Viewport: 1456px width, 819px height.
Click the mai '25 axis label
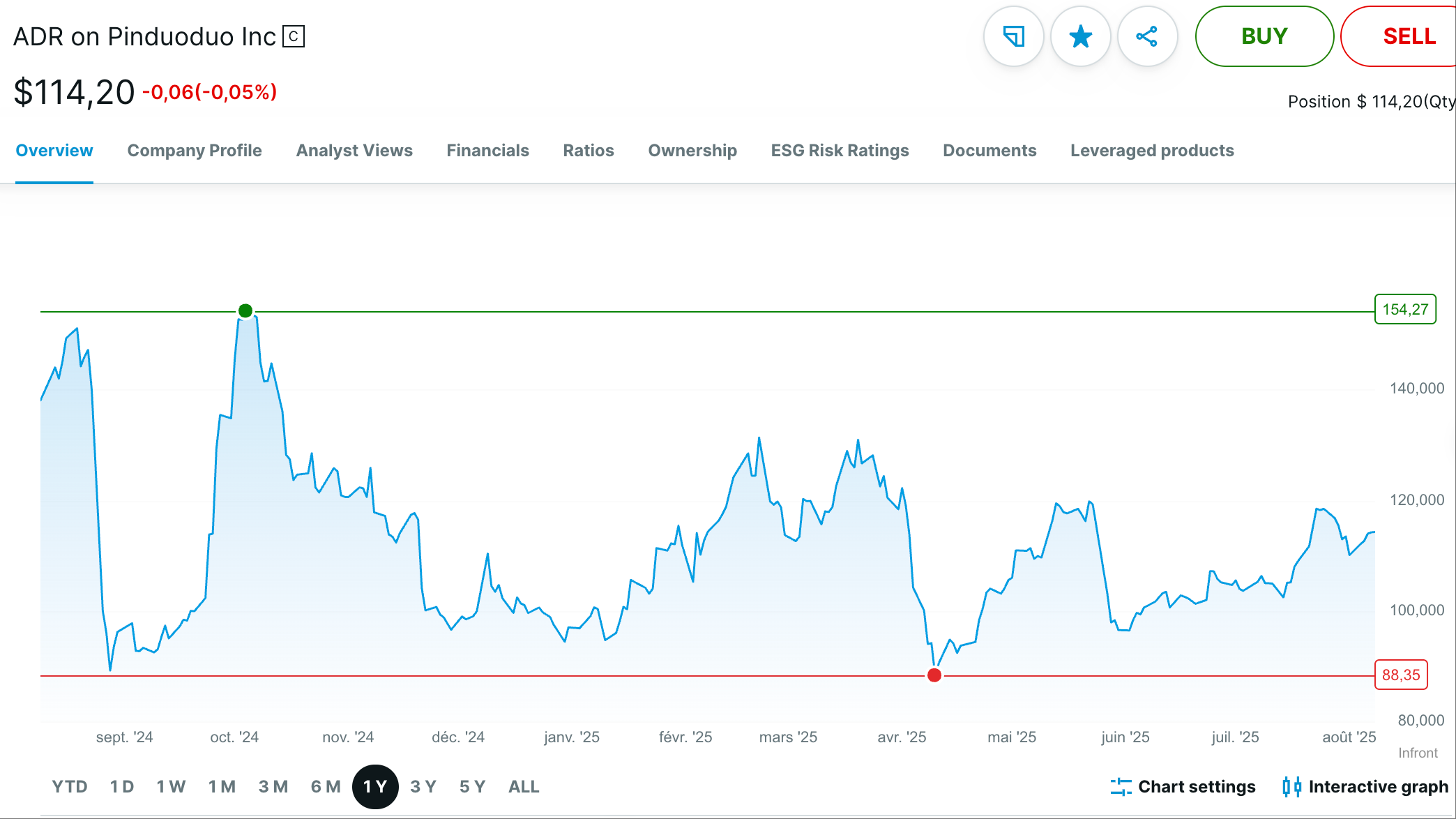1012,737
